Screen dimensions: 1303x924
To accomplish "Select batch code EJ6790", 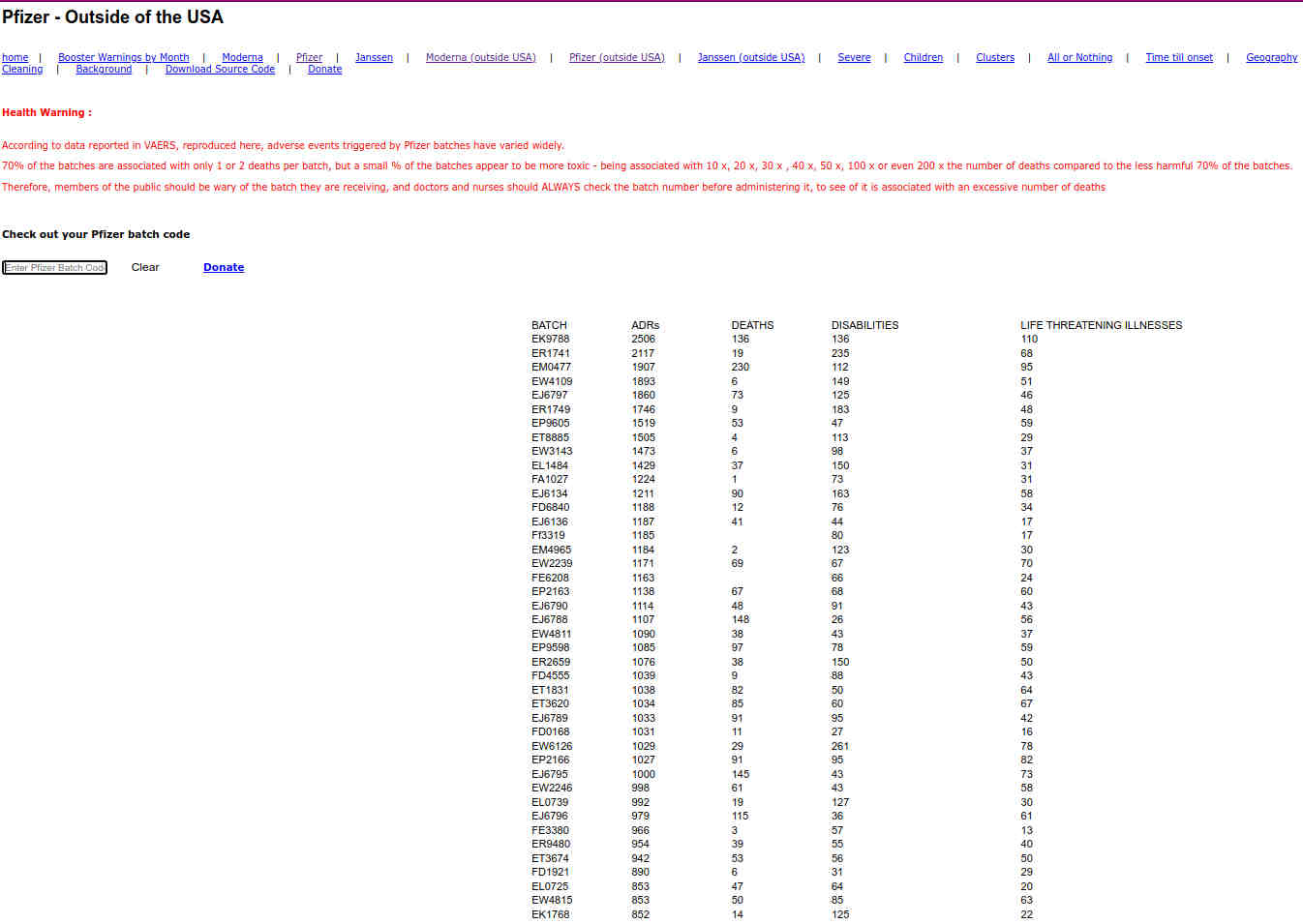I will 550,607.
